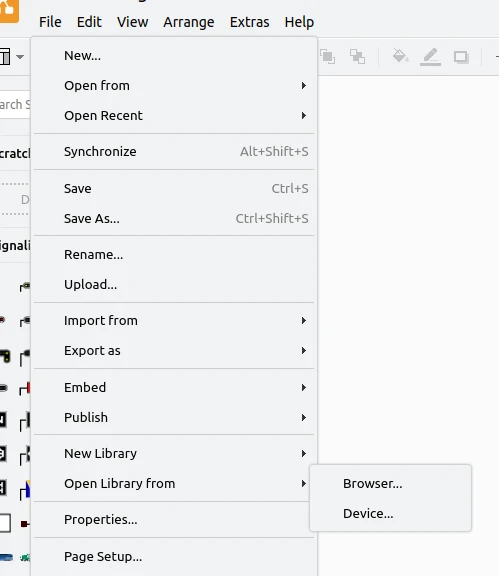Screen dimensions: 499x576
Task: Click the To Front toolbar icon
Action: coord(327,57)
